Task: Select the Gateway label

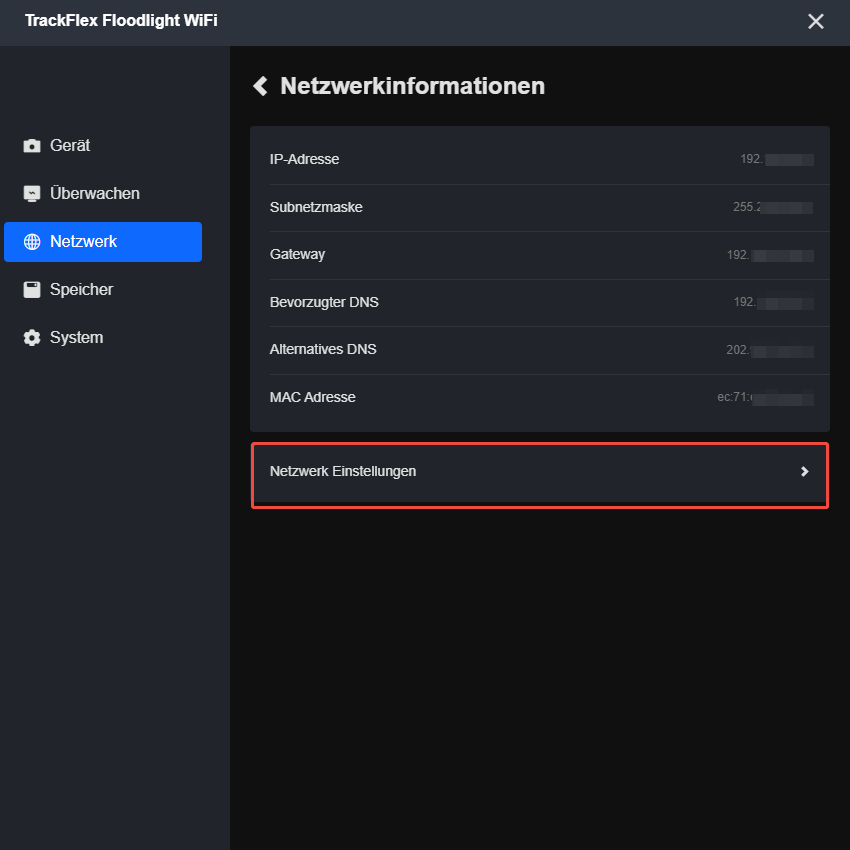Action: [x=297, y=255]
